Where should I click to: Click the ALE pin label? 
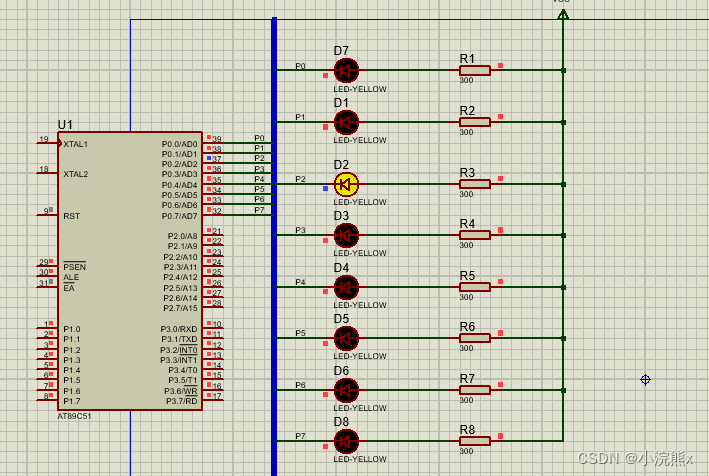point(71,277)
